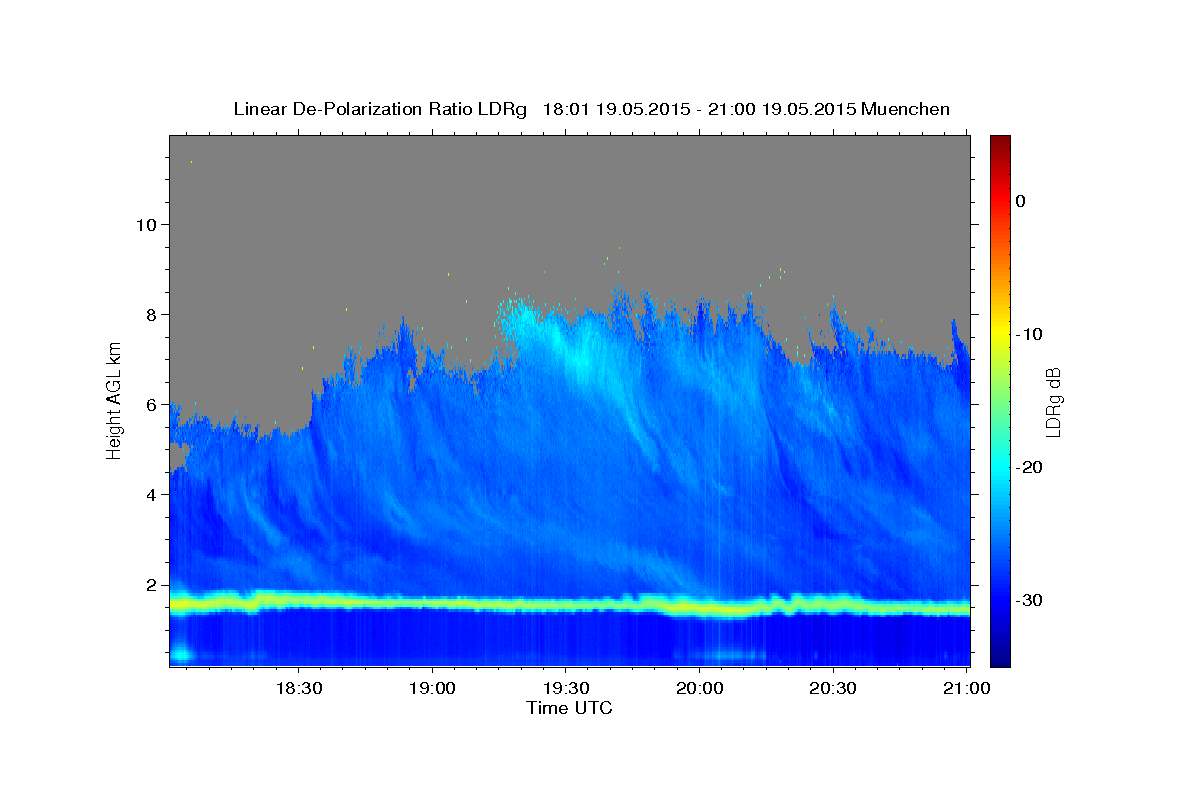Click the start date '18:01 19.05.2015' in title
Screen dimensions: 1200x800
tap(615, 109)
